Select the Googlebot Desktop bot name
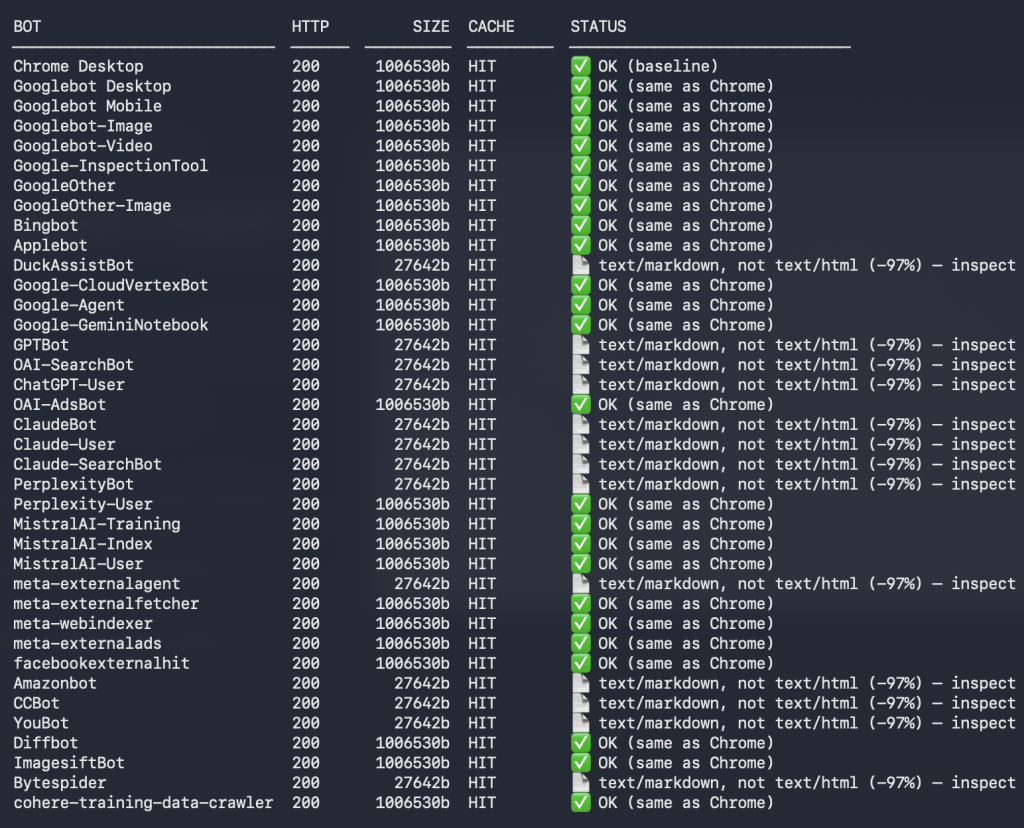Screen dimensions: 1024x828 pos(92,86)
